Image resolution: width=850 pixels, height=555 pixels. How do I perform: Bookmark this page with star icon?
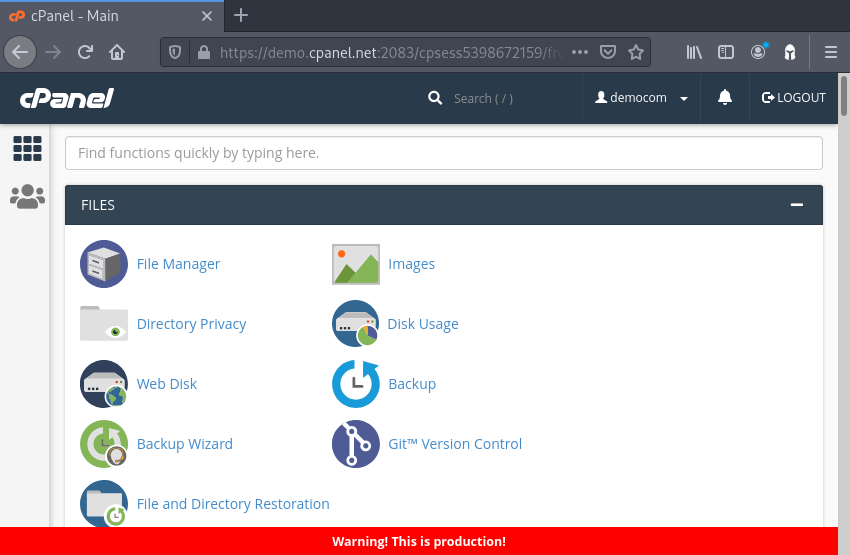pyautogui.click(x=636, y=52)
